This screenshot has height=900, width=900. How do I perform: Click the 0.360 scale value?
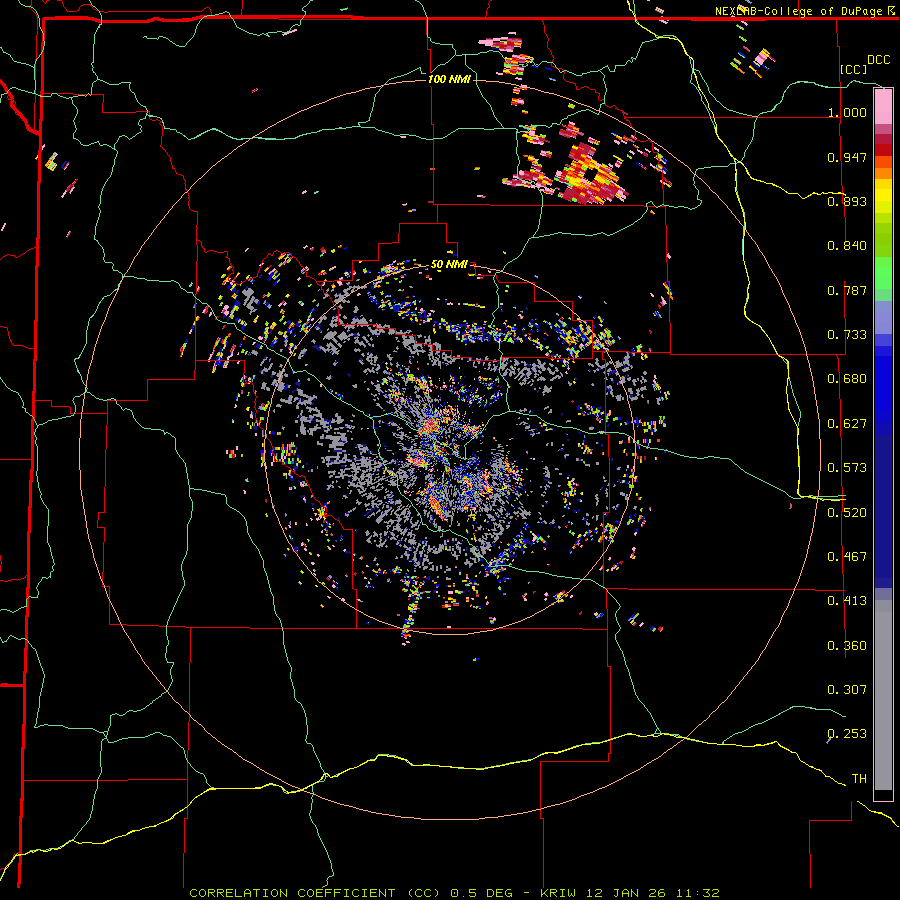847,646
